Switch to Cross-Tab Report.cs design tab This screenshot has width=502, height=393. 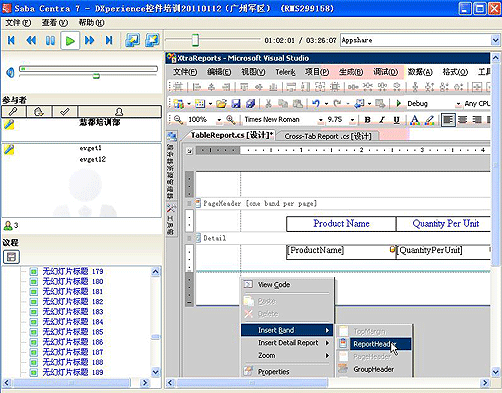pyautogui.click(x=328, y=136)
